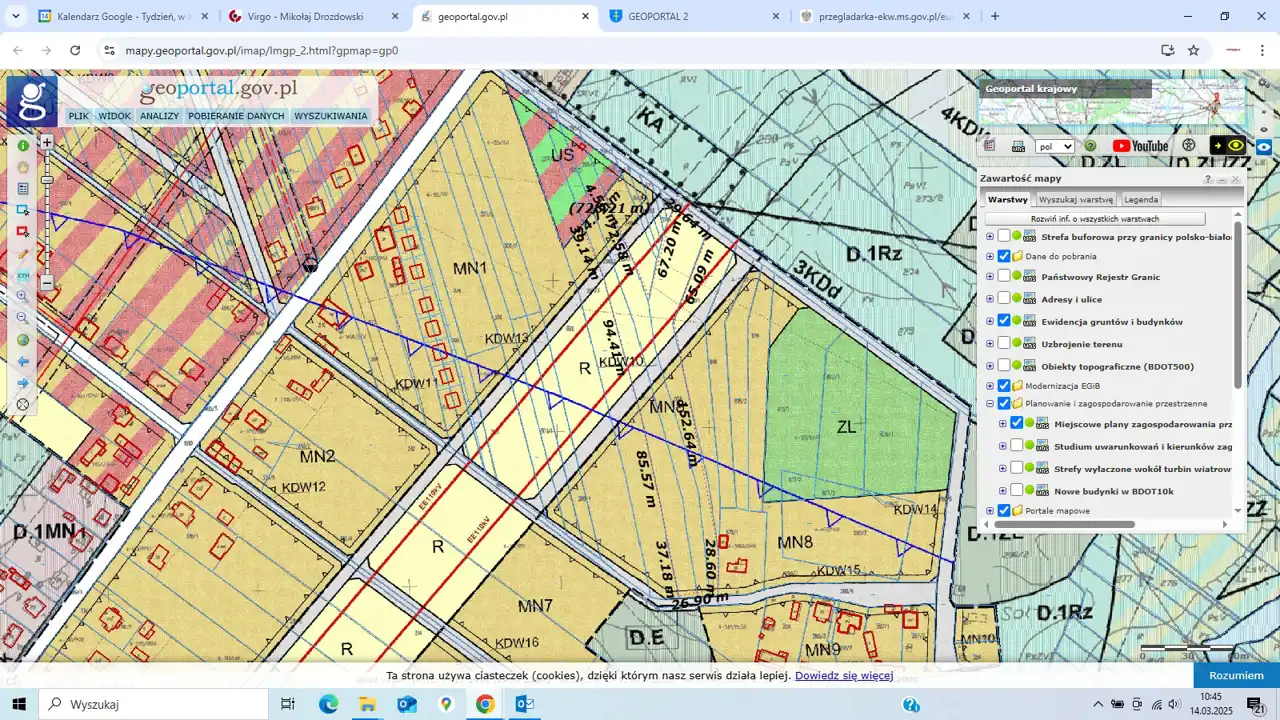Expand the Dane do pobrania group
Image resolution: width=1280 pixels, height=720 pixels.
pos(990,256)
